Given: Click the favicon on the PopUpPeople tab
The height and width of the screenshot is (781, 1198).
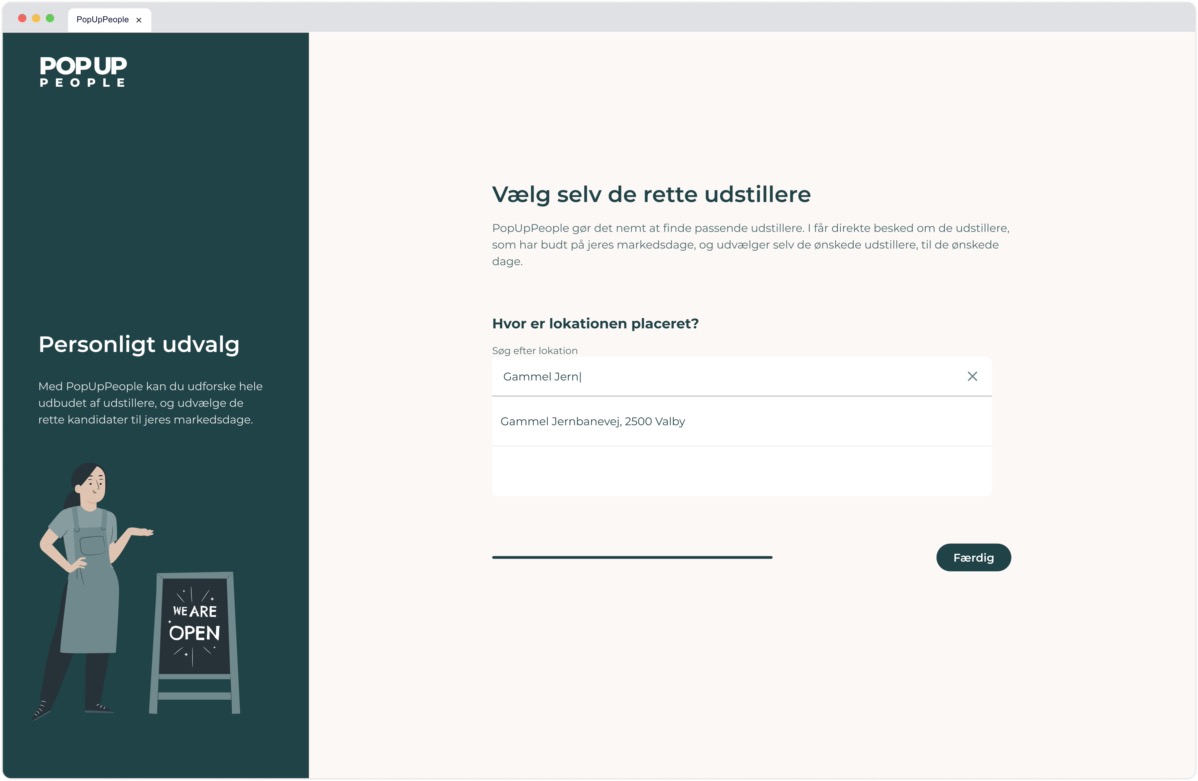Looking at the screenshot, I should click(x=74, y=19).
